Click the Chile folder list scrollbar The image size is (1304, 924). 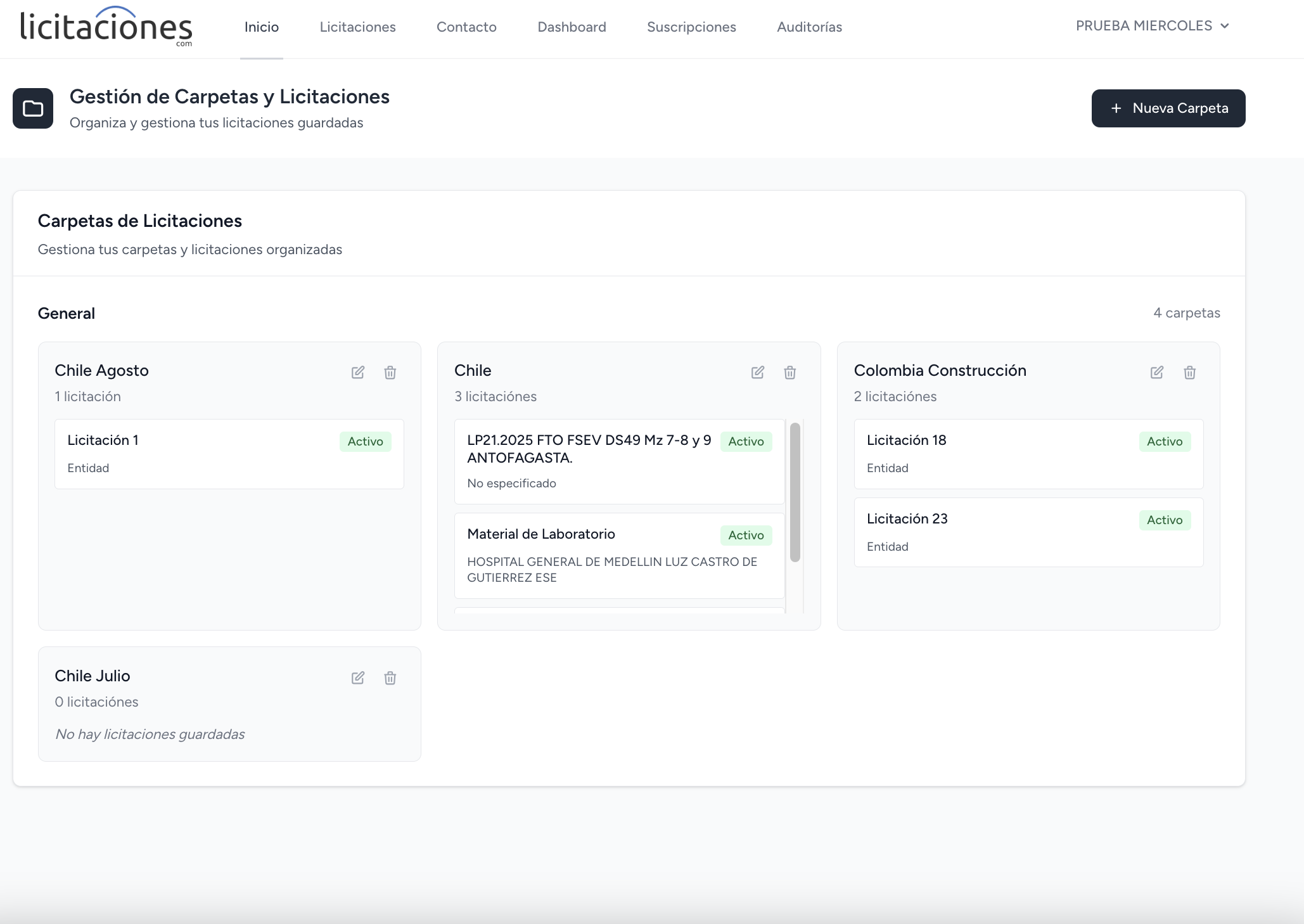[795, 492]
